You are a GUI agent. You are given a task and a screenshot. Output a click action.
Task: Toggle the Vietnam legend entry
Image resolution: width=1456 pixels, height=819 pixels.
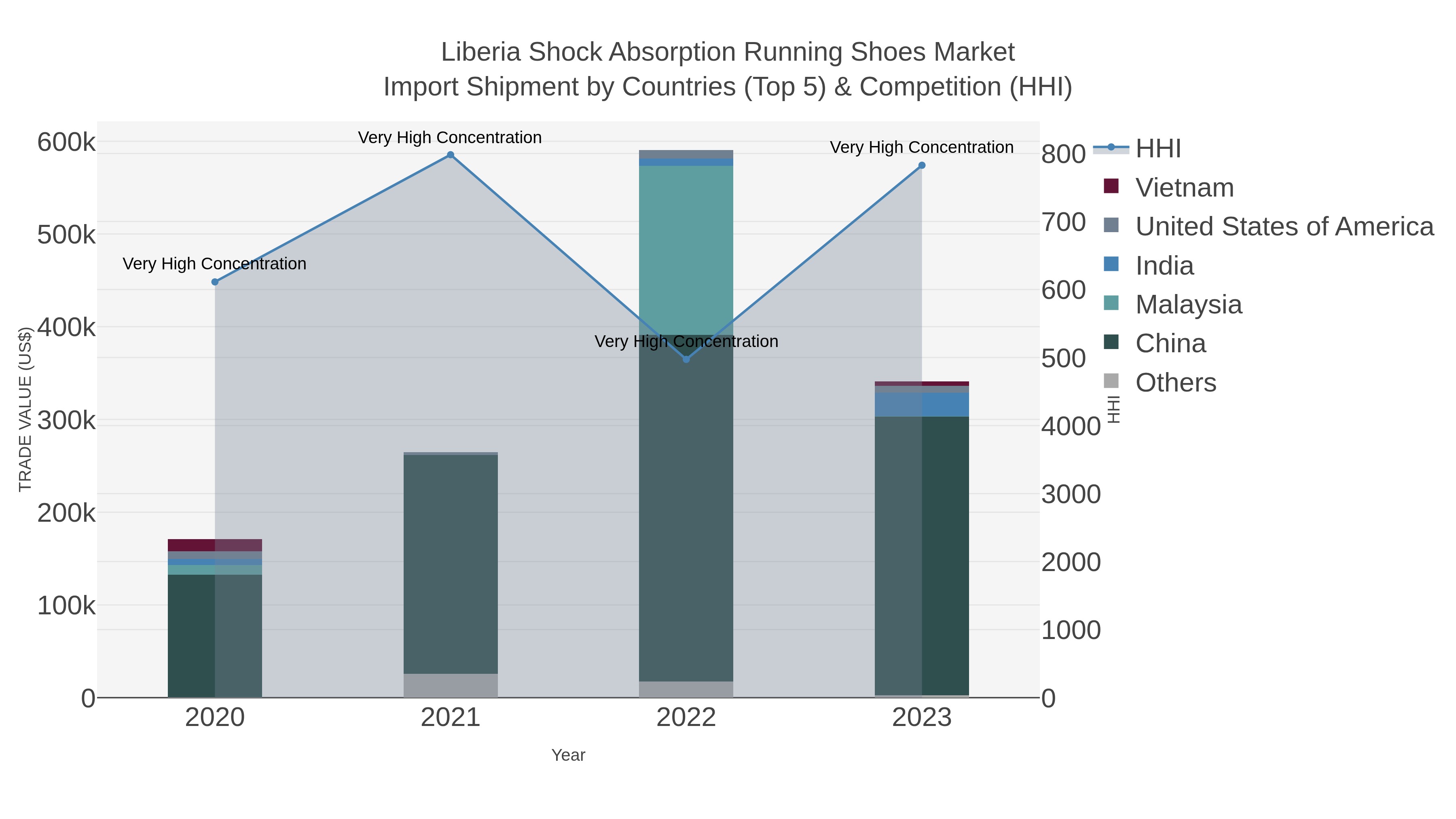1169,188
